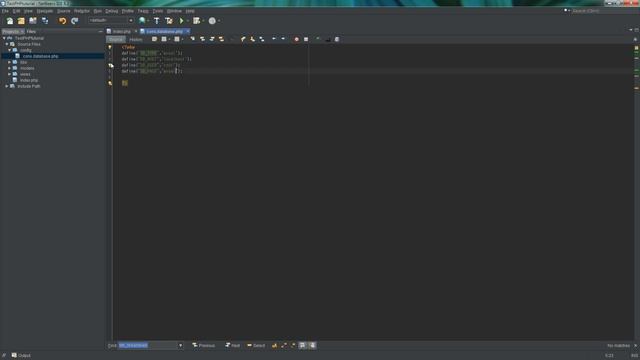This screenshot has width=640, height=360.
Task: Click the lightbulb hint on line one
Action: pyautogui.click(x=110, y=47)
